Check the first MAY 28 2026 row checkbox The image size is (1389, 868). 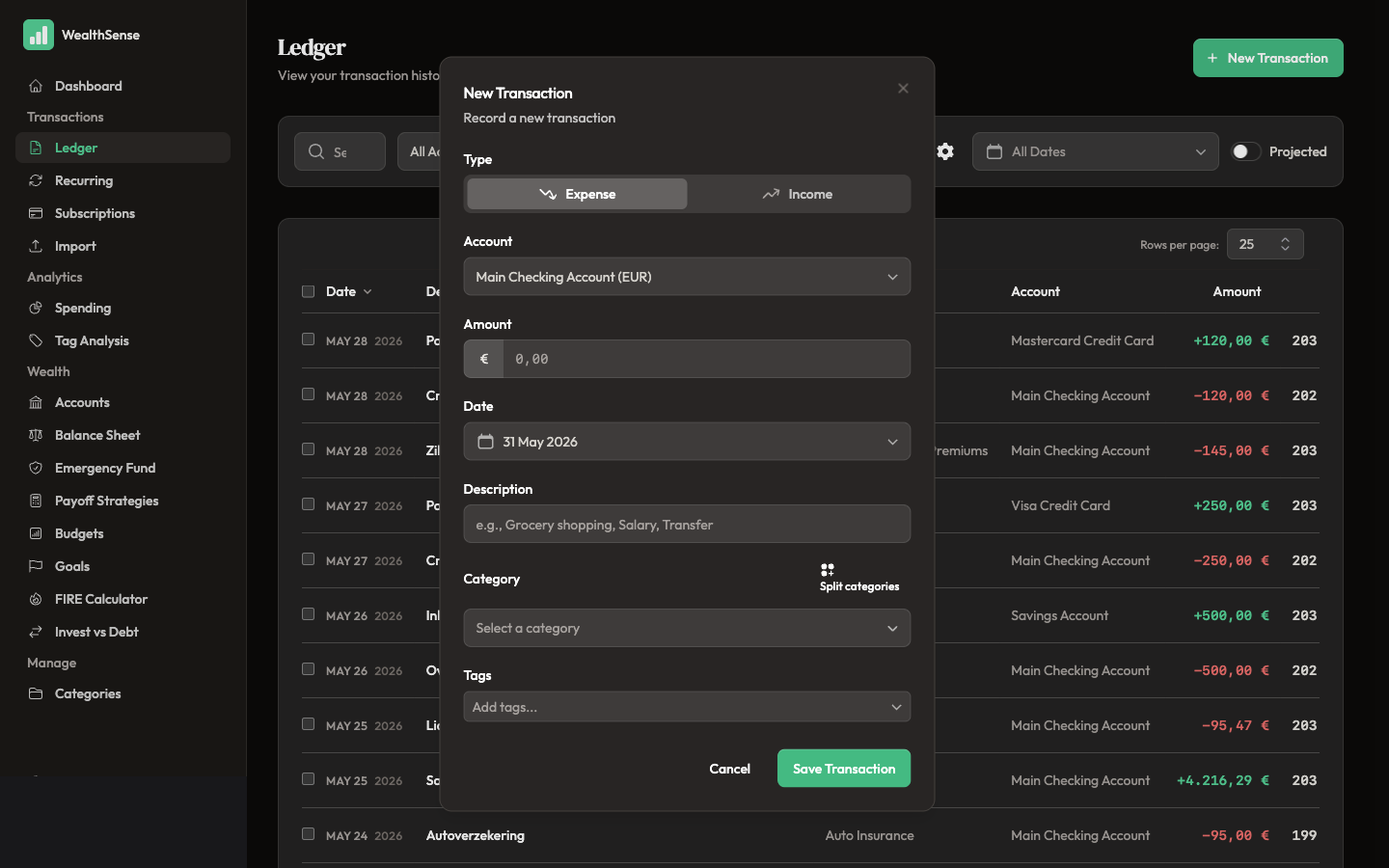pyautogui.click(x=308, y=339)
